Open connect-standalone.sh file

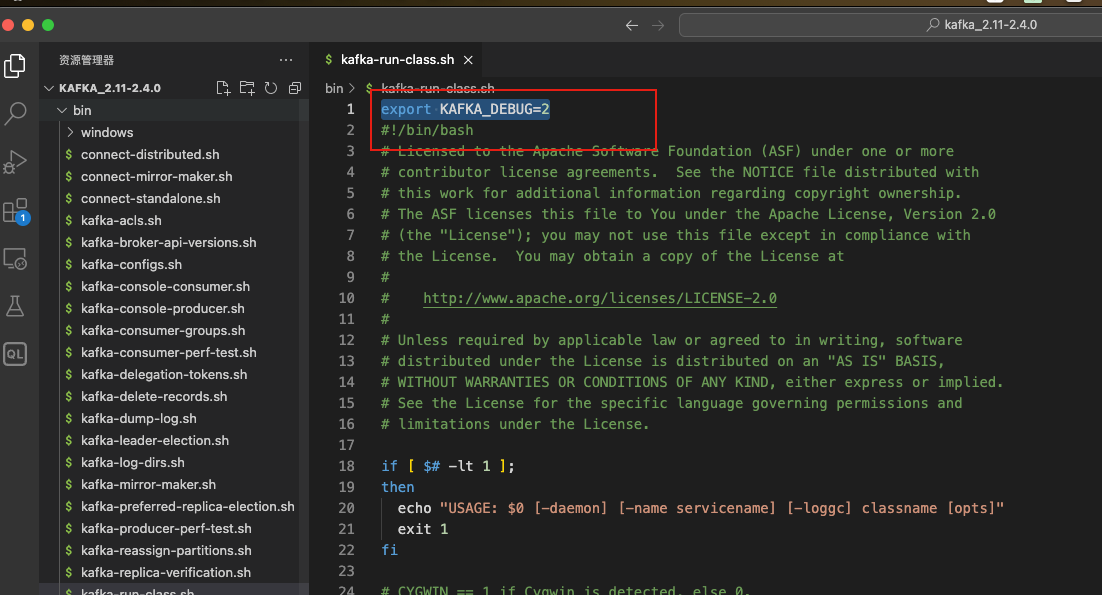coord(150,198)
